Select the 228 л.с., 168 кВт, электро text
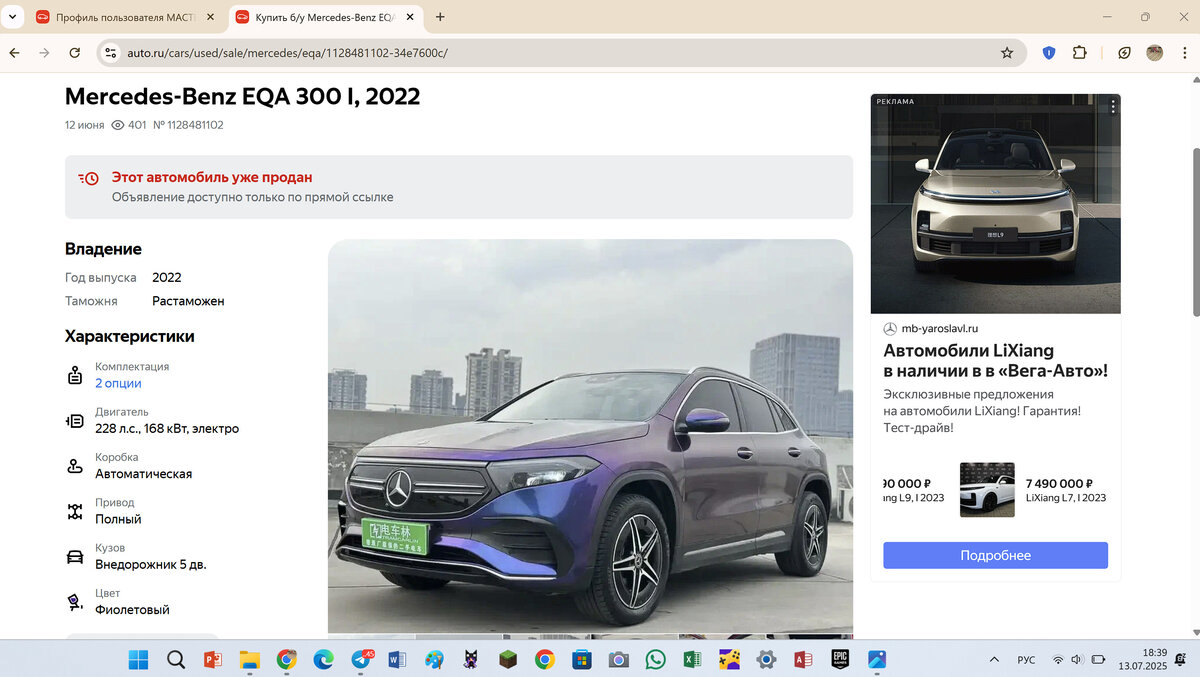1200x677 pixels. (x=167, y=428)
